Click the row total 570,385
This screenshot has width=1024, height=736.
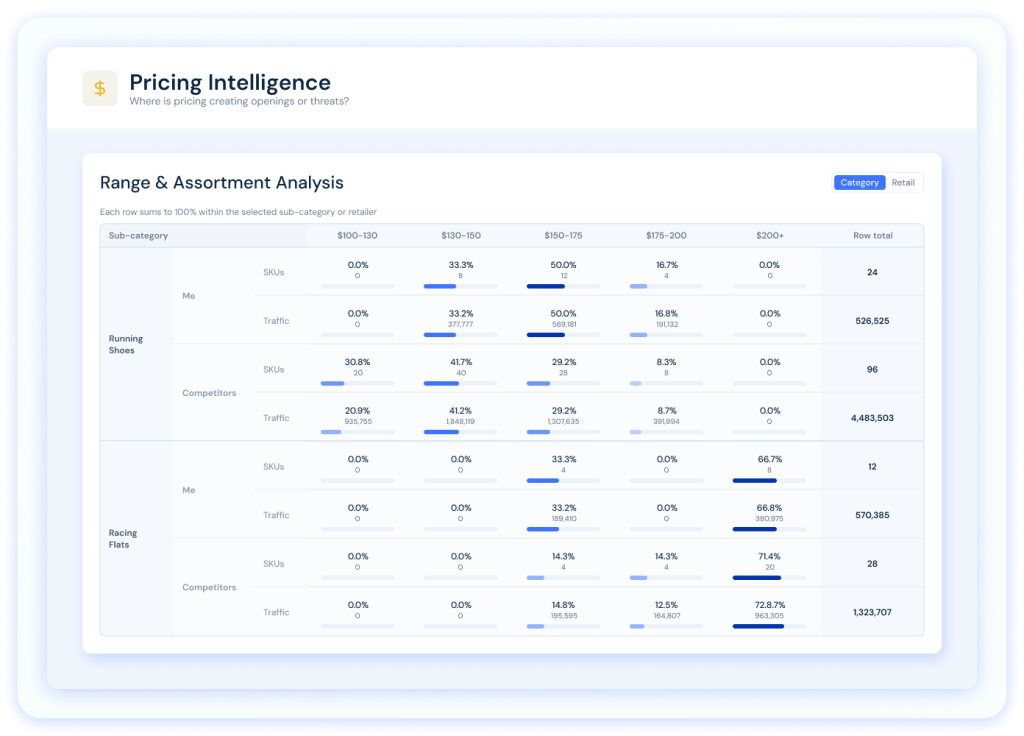(872, 515)
